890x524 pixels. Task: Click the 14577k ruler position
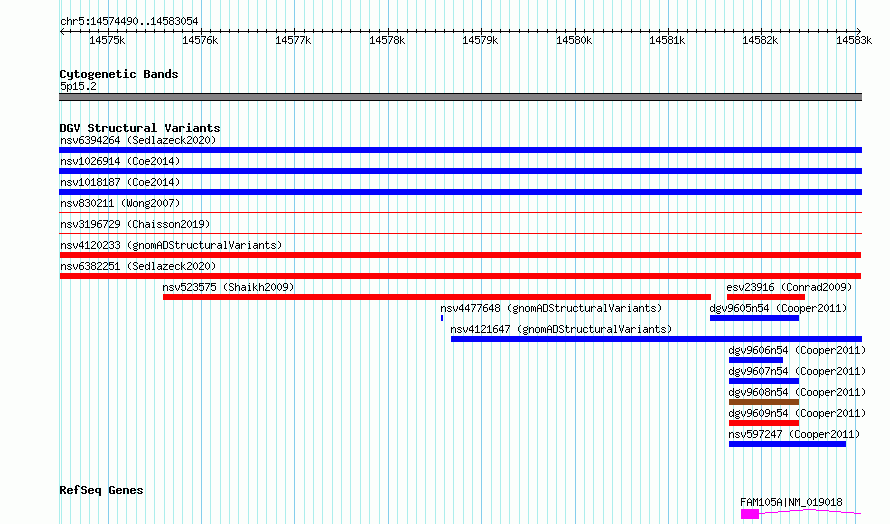[x=293, y=40]
